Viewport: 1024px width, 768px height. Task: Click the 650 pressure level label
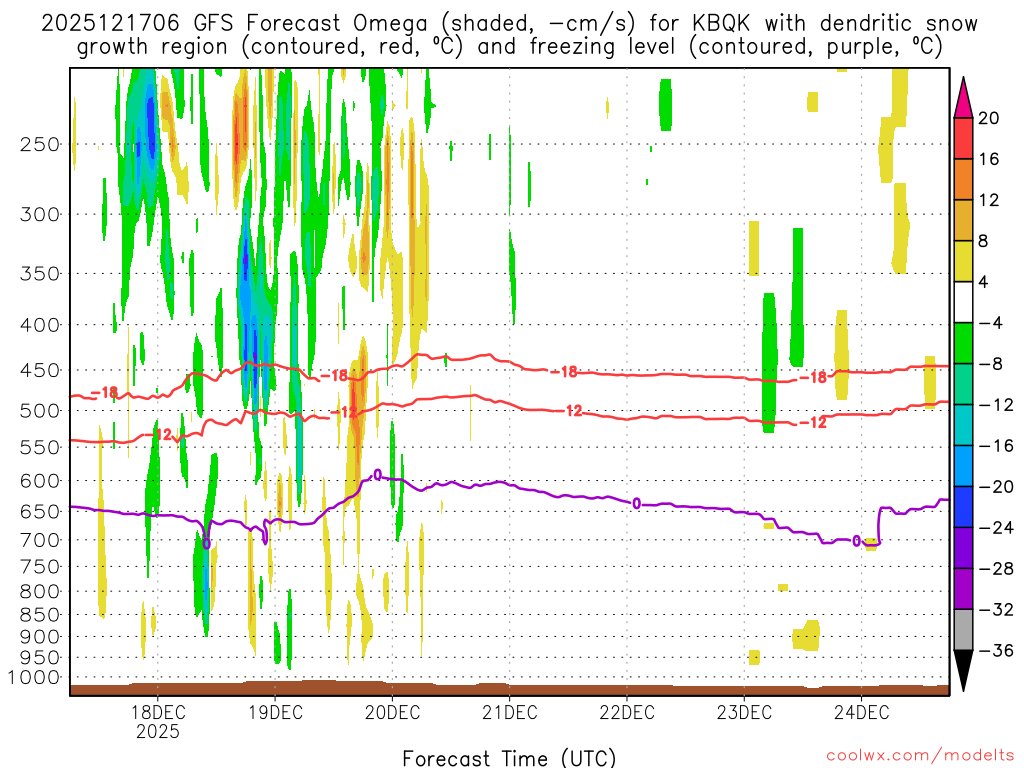40,511
